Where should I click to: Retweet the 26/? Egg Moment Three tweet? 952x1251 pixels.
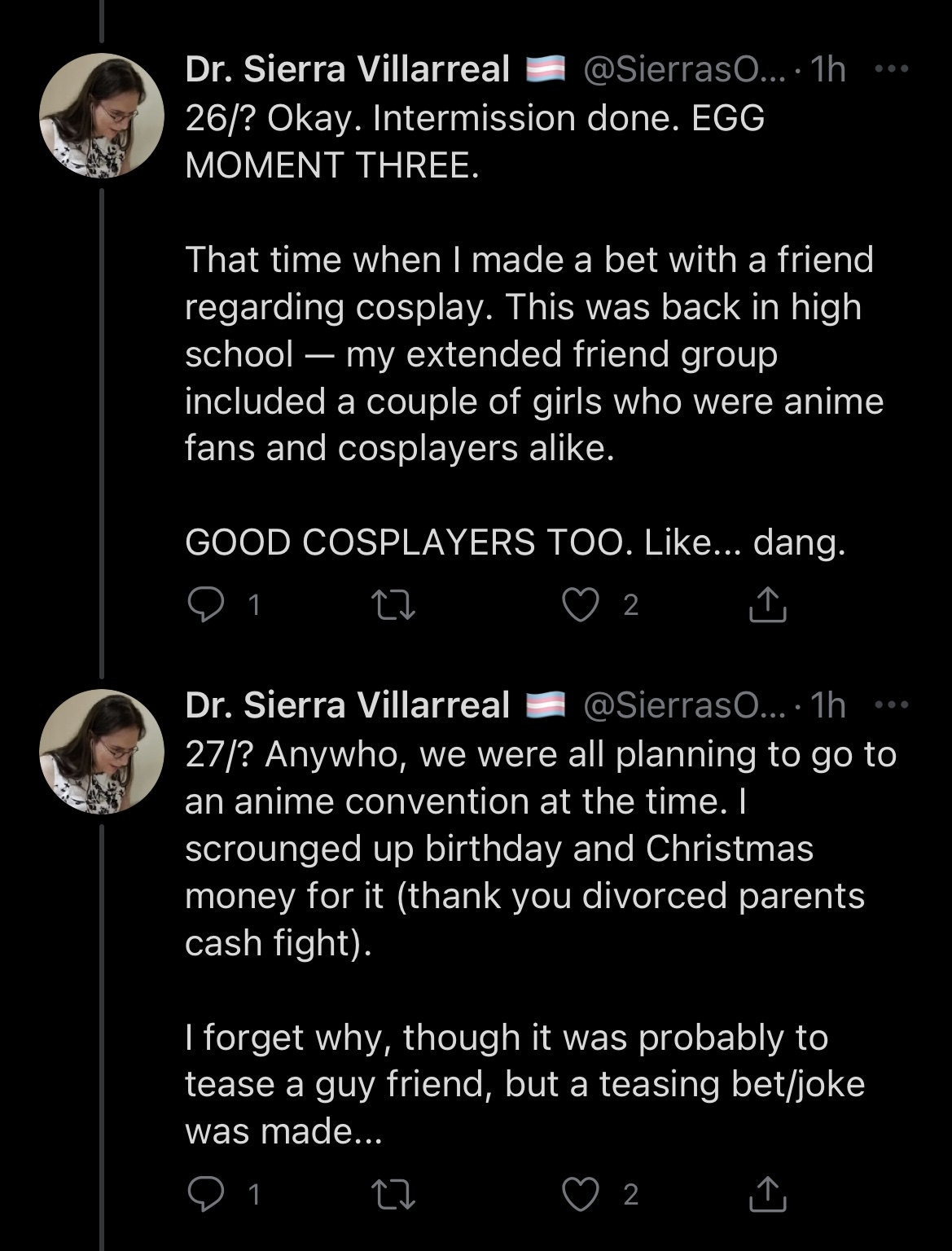pyautogui.click(x=393, y=605)
